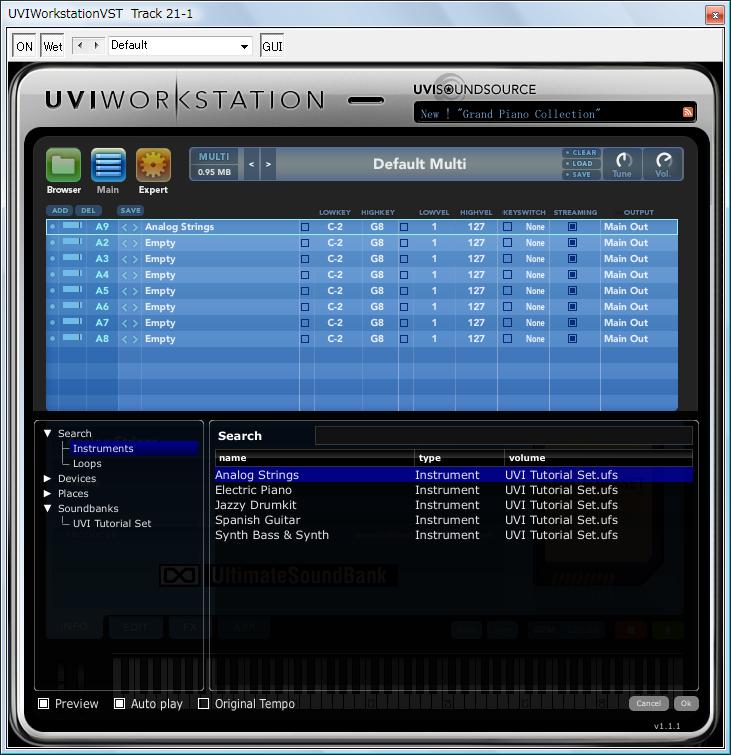Open the Browser folder icon
Image resolution: width=731 pixels, height=755 pixels.
pyautogui.click(x=64, y=165)
